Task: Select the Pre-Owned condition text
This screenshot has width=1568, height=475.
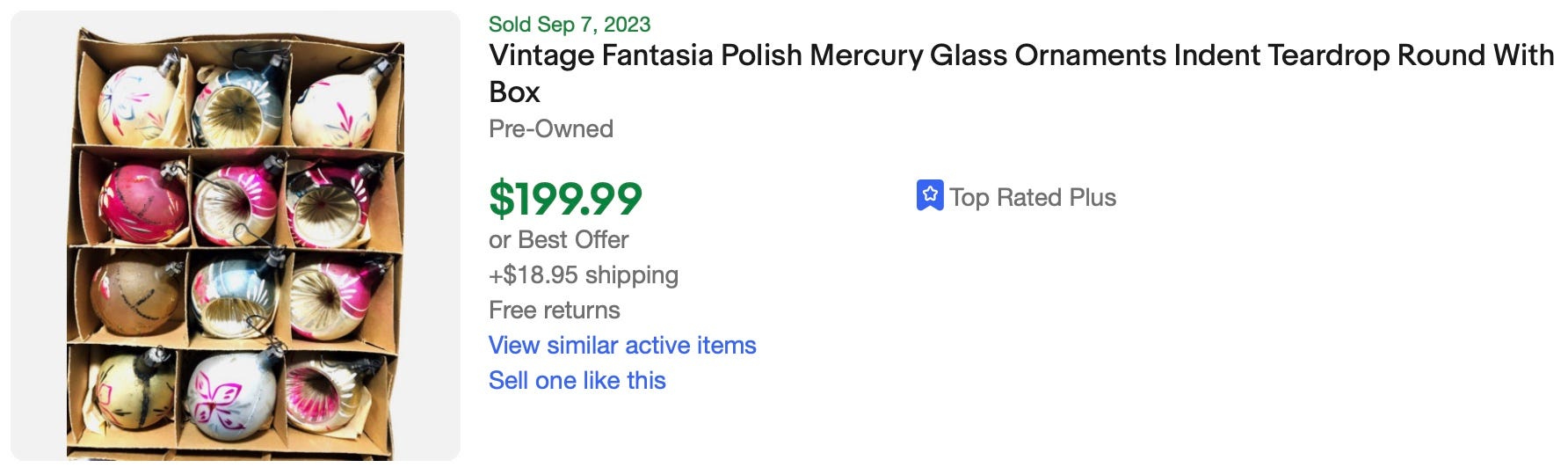Action: coord(551,128)
